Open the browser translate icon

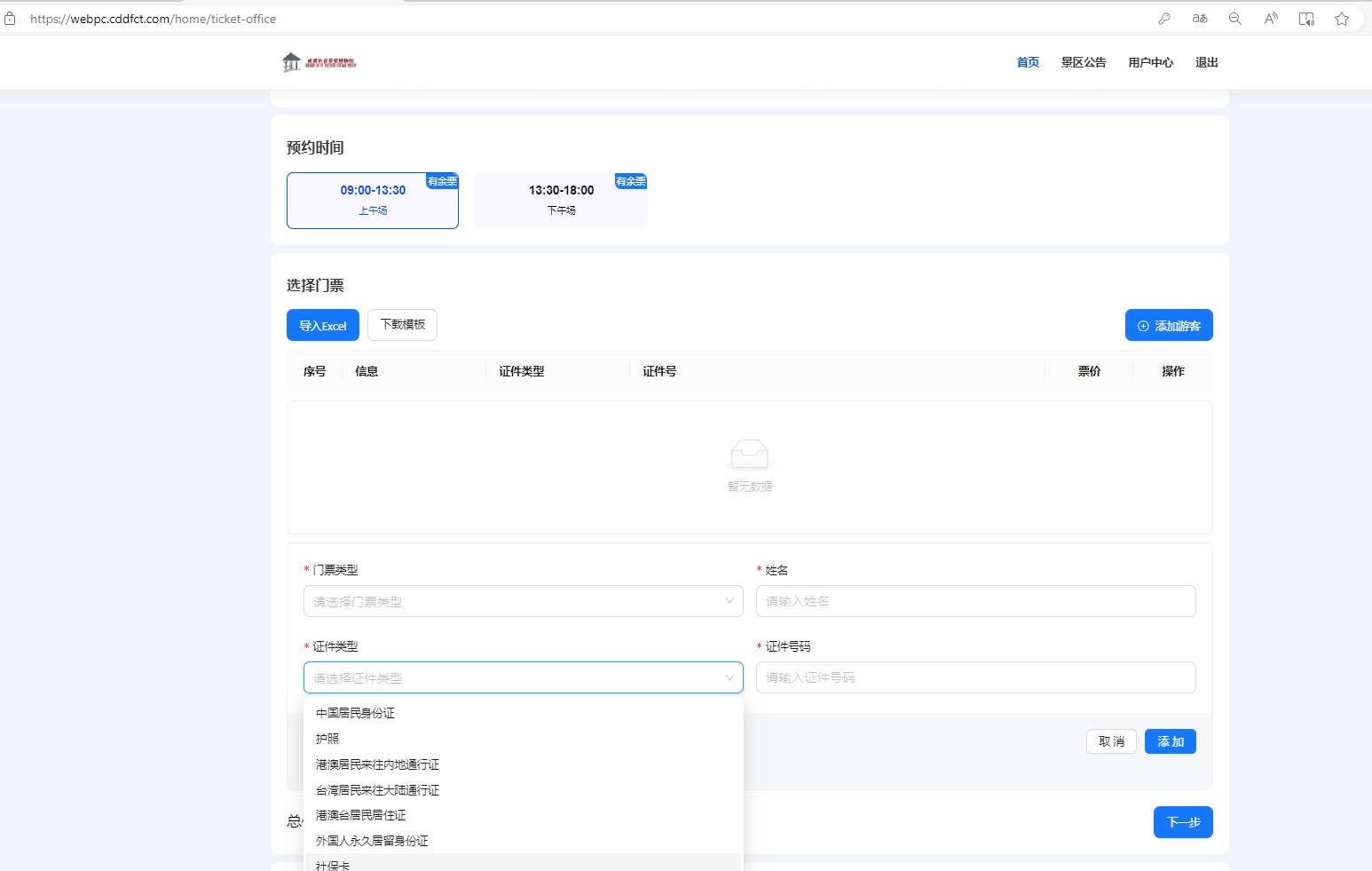coord(1200,19)
